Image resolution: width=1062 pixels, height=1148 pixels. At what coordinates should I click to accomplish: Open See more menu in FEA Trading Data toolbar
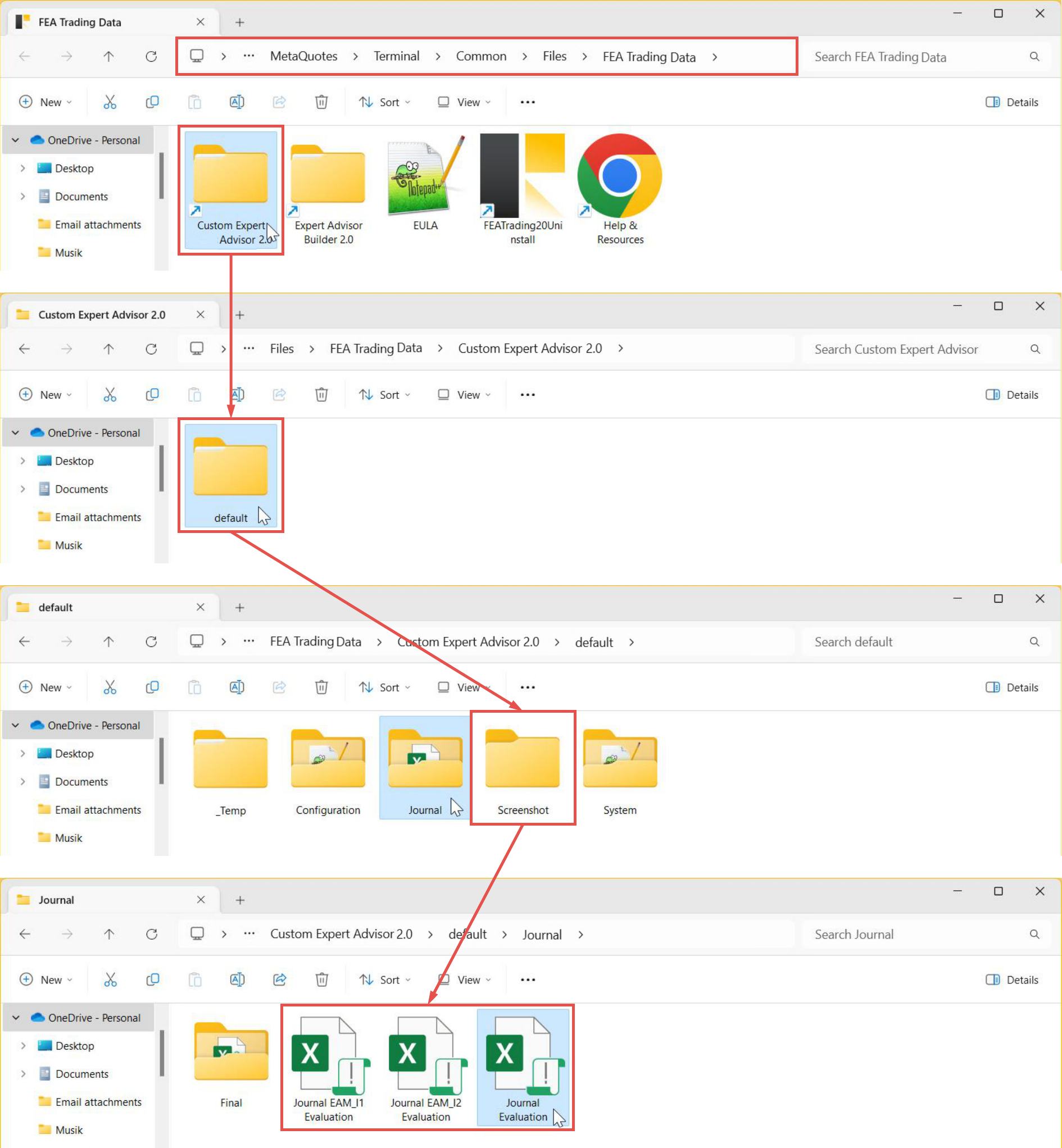528,102
